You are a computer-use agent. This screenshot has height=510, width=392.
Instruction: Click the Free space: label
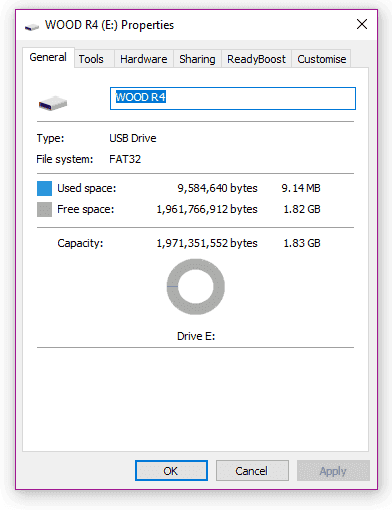pyautogui.click(x=86, y=209)
